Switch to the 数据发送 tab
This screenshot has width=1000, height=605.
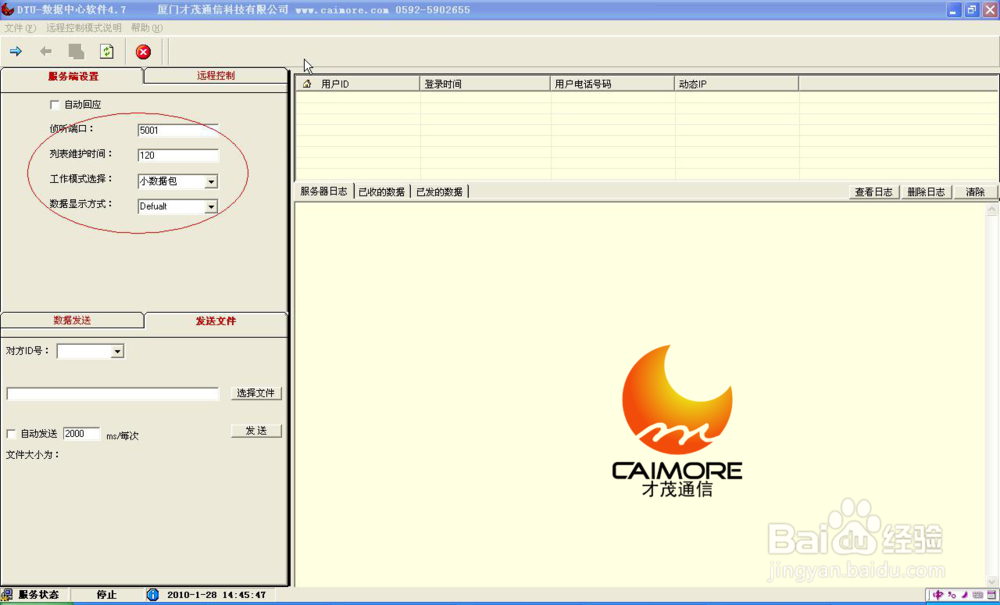click(72, 320)
